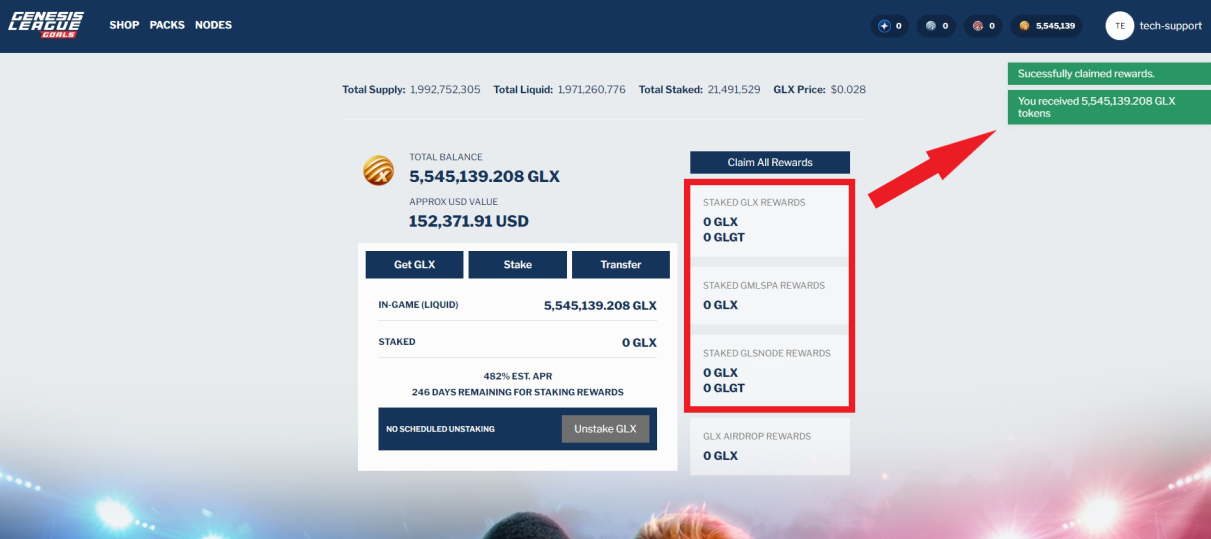The height and width of the screenshot is (539, 1211).
Task: Click the Get GLX button
Action: pyautogui.click(x=415, y=265)
